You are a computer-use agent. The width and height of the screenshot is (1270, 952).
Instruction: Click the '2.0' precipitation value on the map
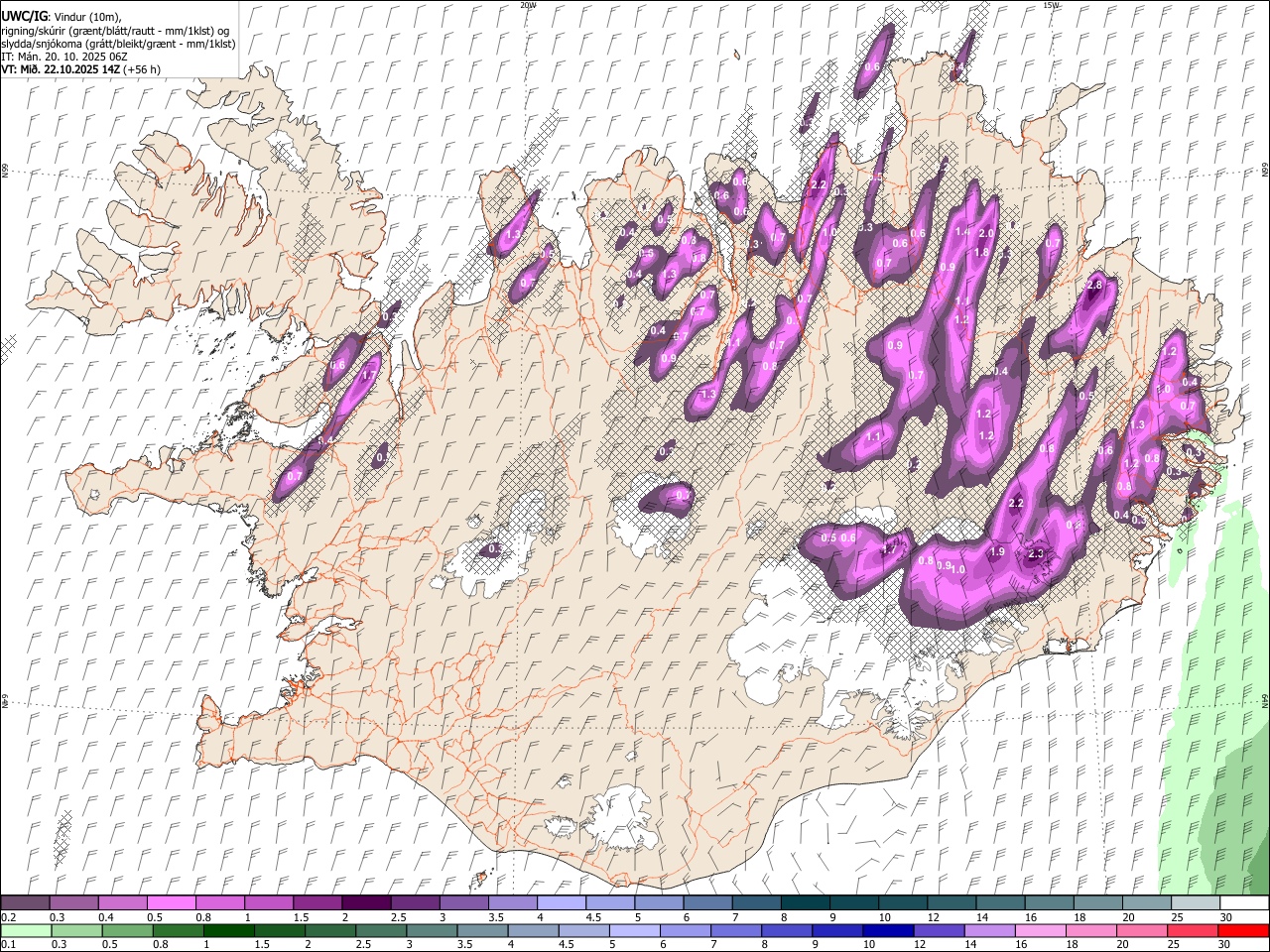[x=986, y=233]
